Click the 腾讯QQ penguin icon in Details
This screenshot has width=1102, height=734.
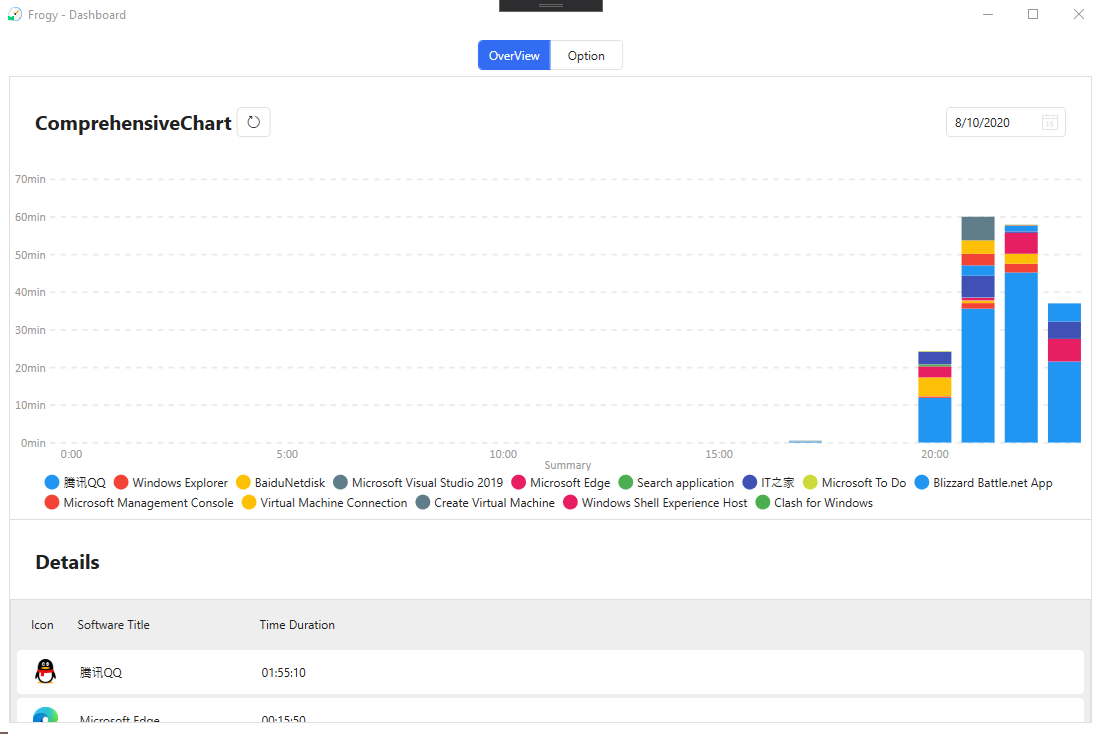[x=45, y=672]
